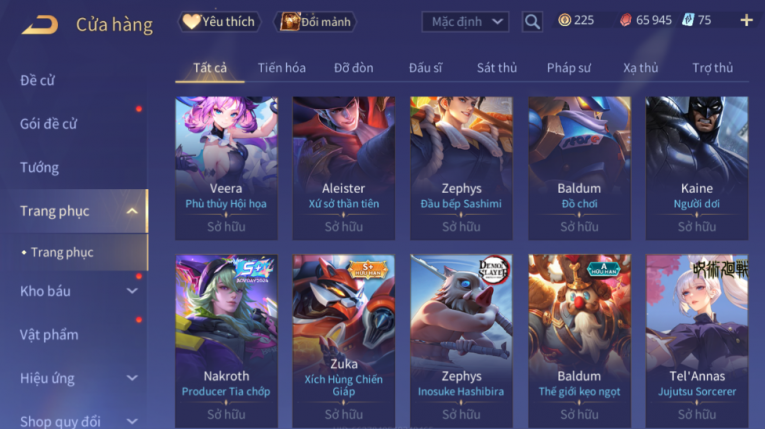Switch to the Sát thủ tab
Image resolution: width=765 pixels, height=429 pixels.
[497, 68]
